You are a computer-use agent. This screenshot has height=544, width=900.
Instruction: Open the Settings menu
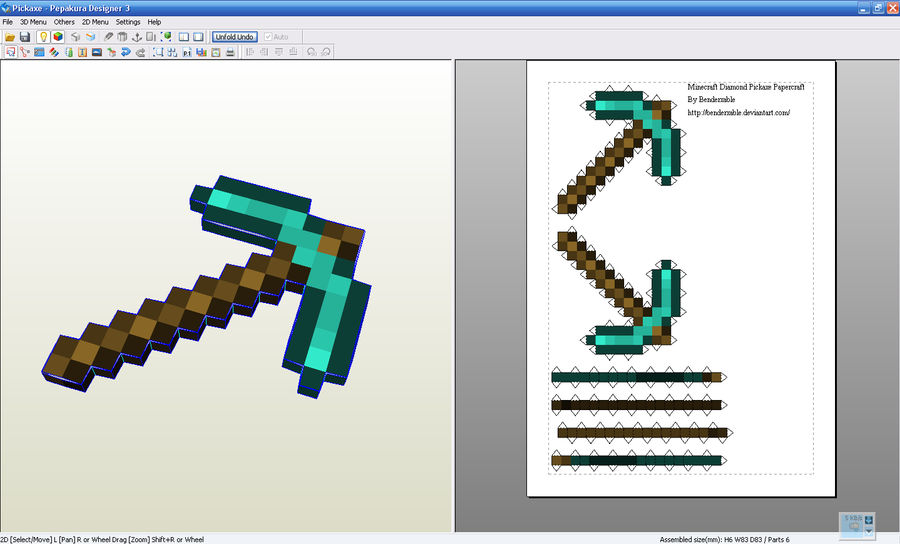(128, 22)
